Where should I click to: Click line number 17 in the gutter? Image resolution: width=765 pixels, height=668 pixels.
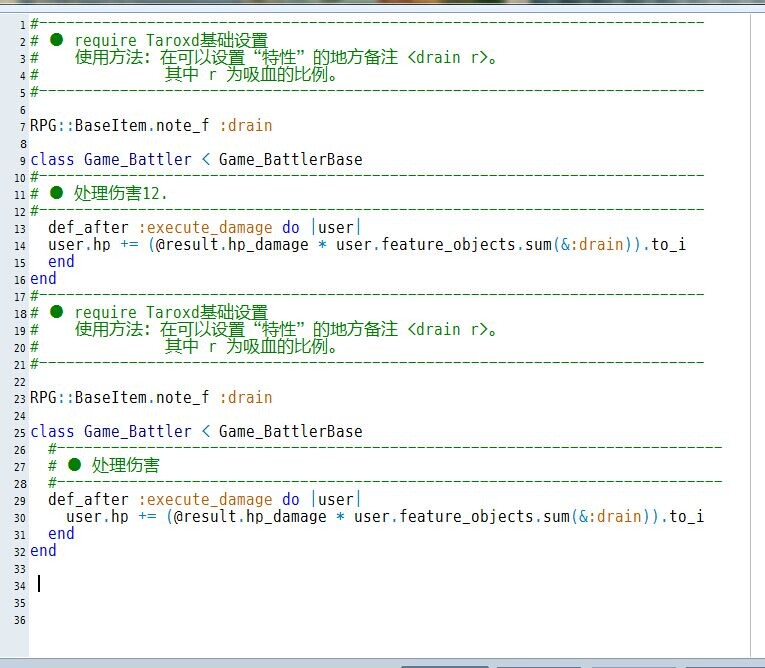[x=20, y=297]
